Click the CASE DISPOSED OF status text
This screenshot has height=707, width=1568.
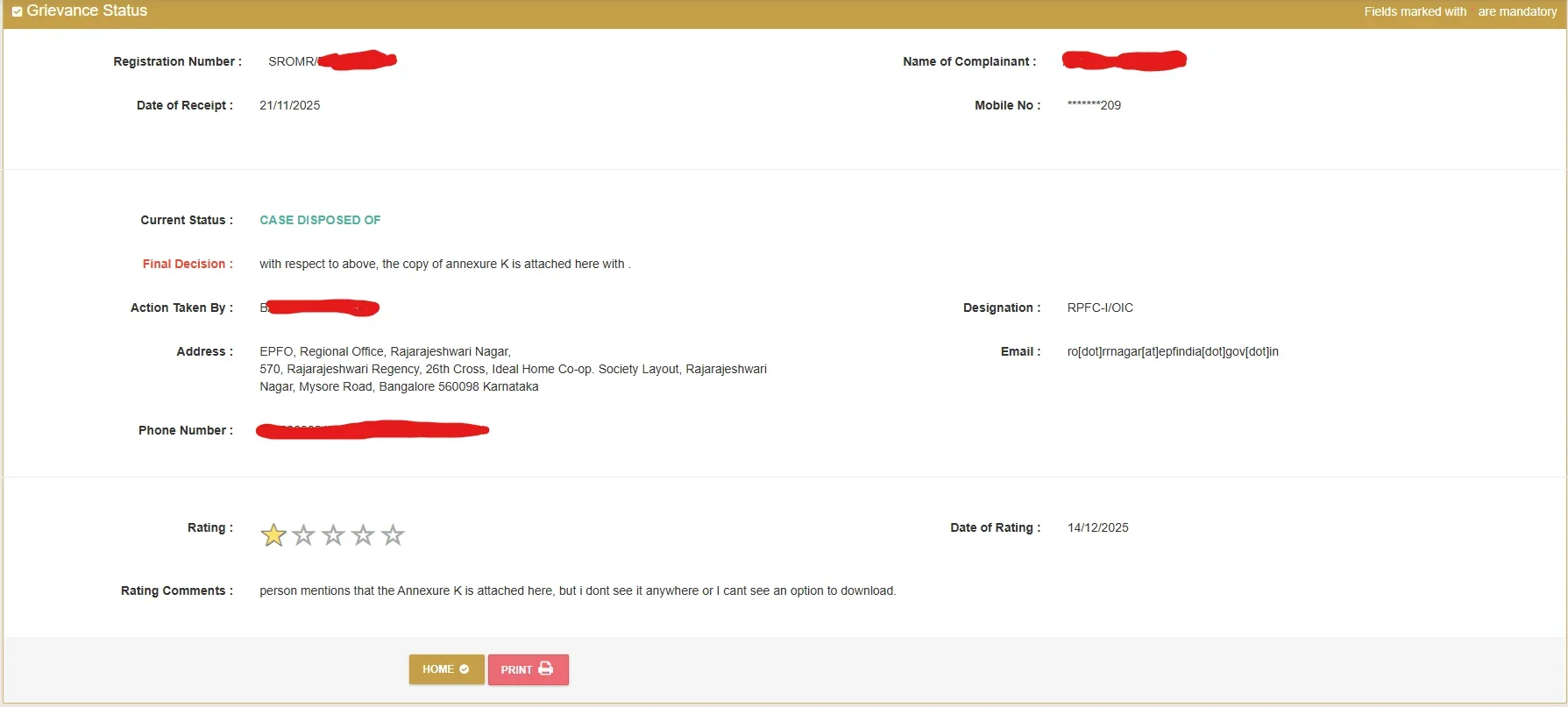point(320,220)
